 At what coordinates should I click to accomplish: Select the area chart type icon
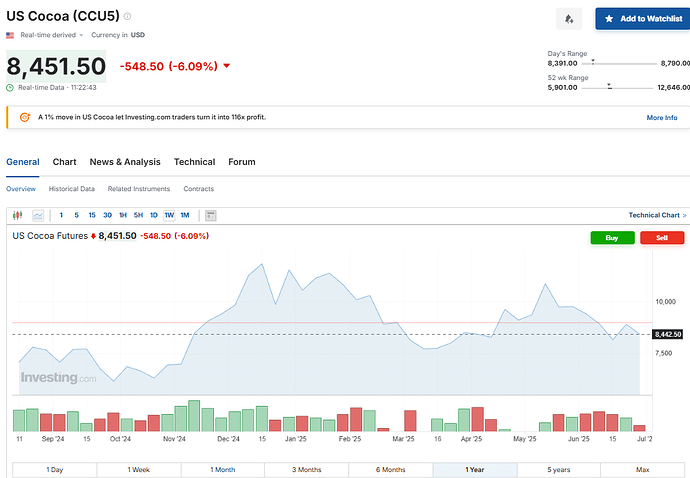pos(38,215)
